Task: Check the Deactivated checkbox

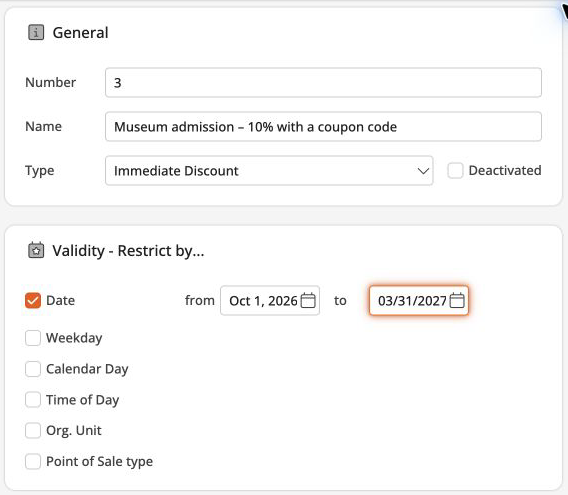Action: pos(455,170)
